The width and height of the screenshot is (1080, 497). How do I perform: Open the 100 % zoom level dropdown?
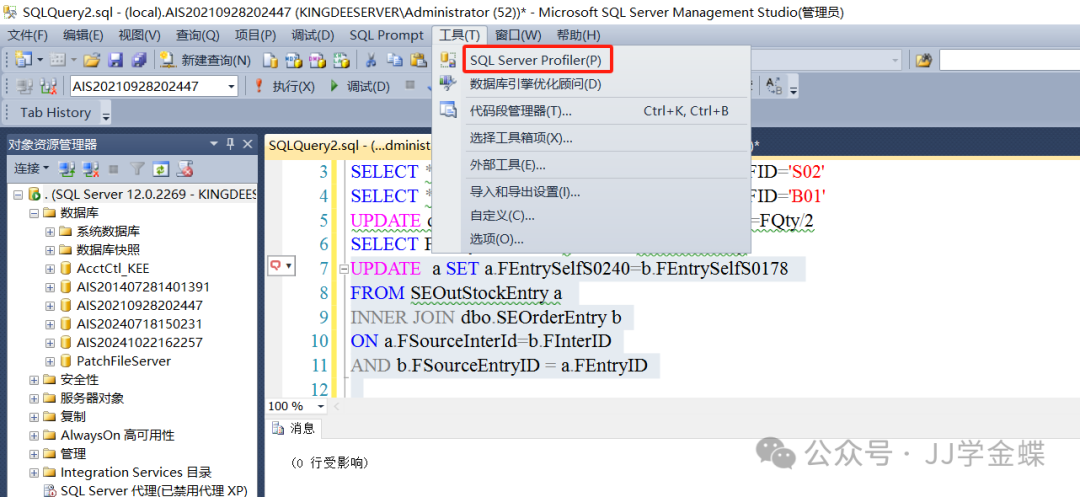tap(320, 406)
